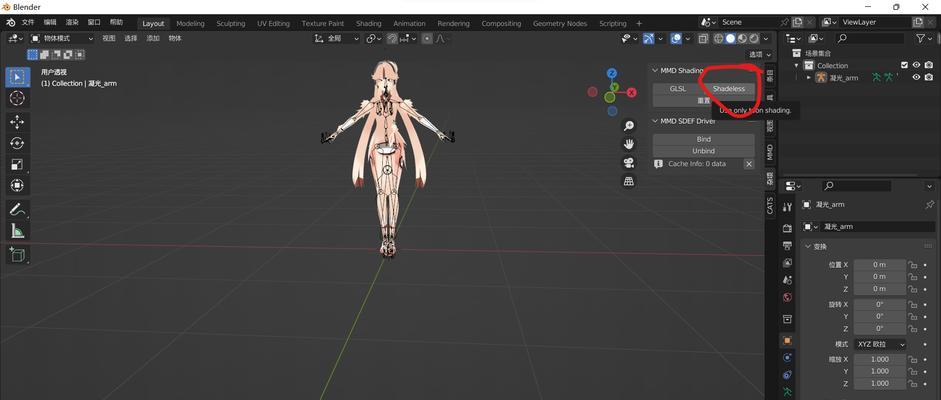Click the blue Z axis on the gizmo
This screenshot has height=400, width=941.
612,73
